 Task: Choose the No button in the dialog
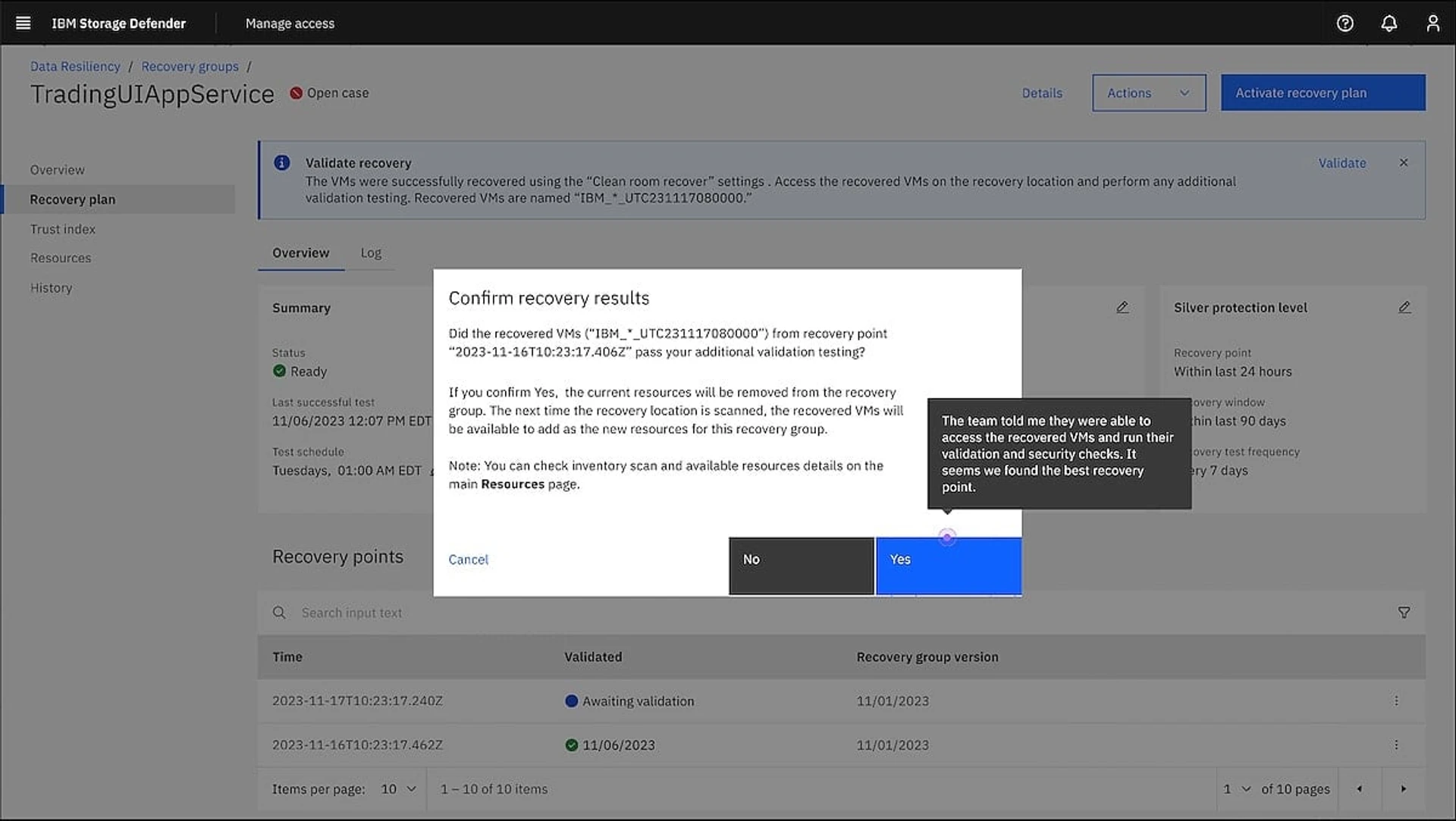coord(801,566)
